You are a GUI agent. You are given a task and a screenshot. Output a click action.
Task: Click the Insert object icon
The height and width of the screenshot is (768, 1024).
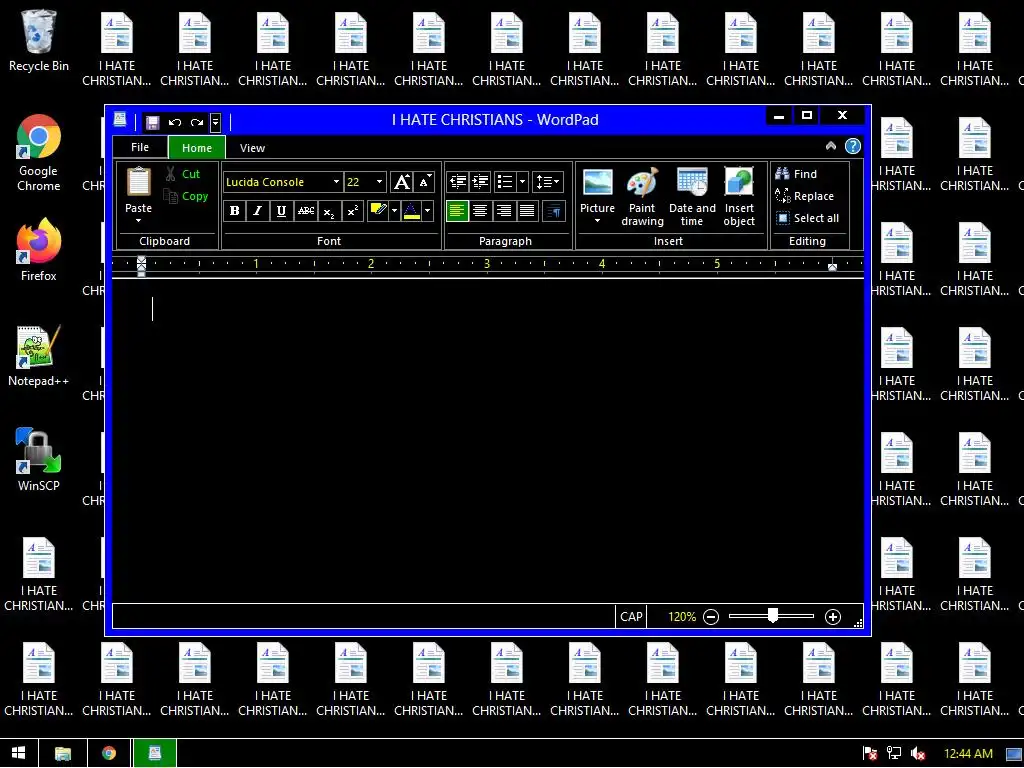pyautogui.click(x=739, y=183)
